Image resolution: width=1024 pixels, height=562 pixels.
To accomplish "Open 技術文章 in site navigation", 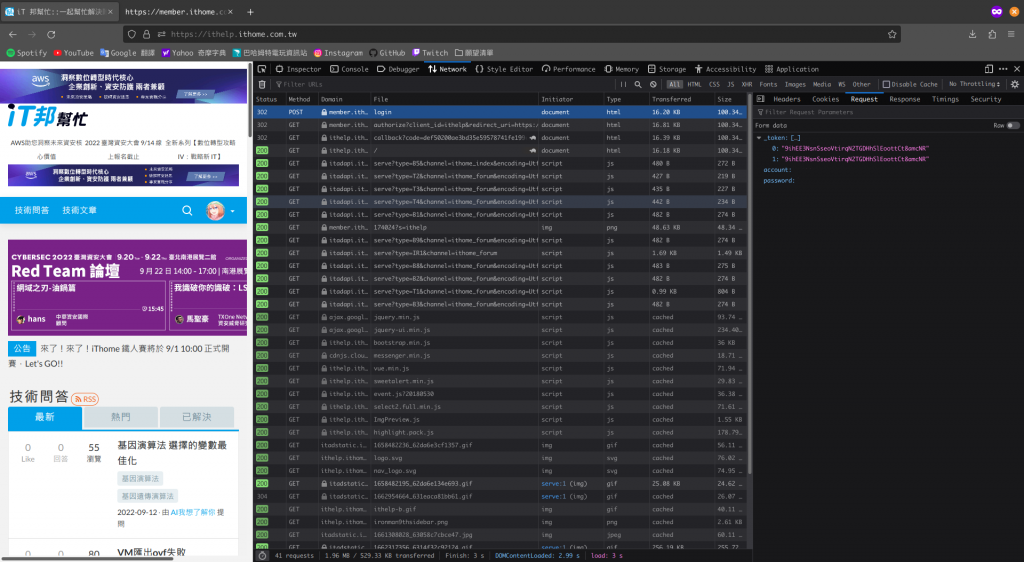I will click(x=80, y=210).
